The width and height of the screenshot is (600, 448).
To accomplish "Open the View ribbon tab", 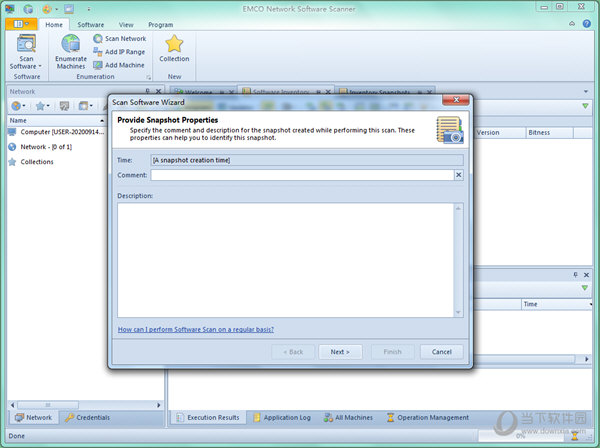I will 126,24.
